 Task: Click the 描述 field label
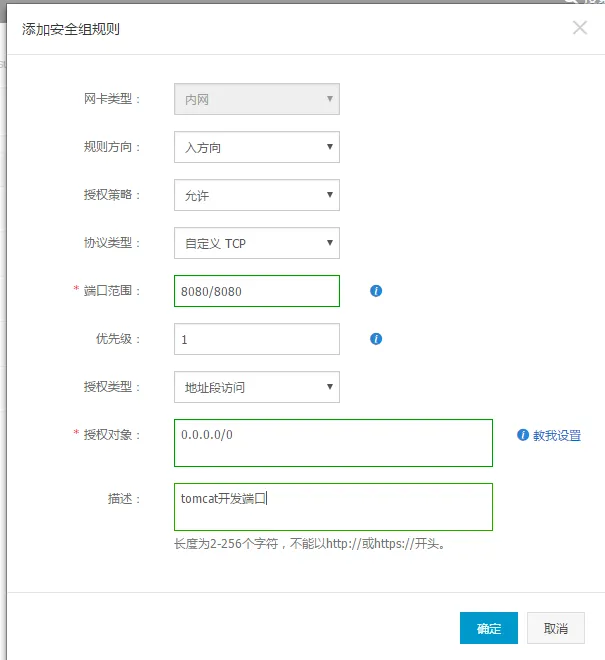pos(124,498)
